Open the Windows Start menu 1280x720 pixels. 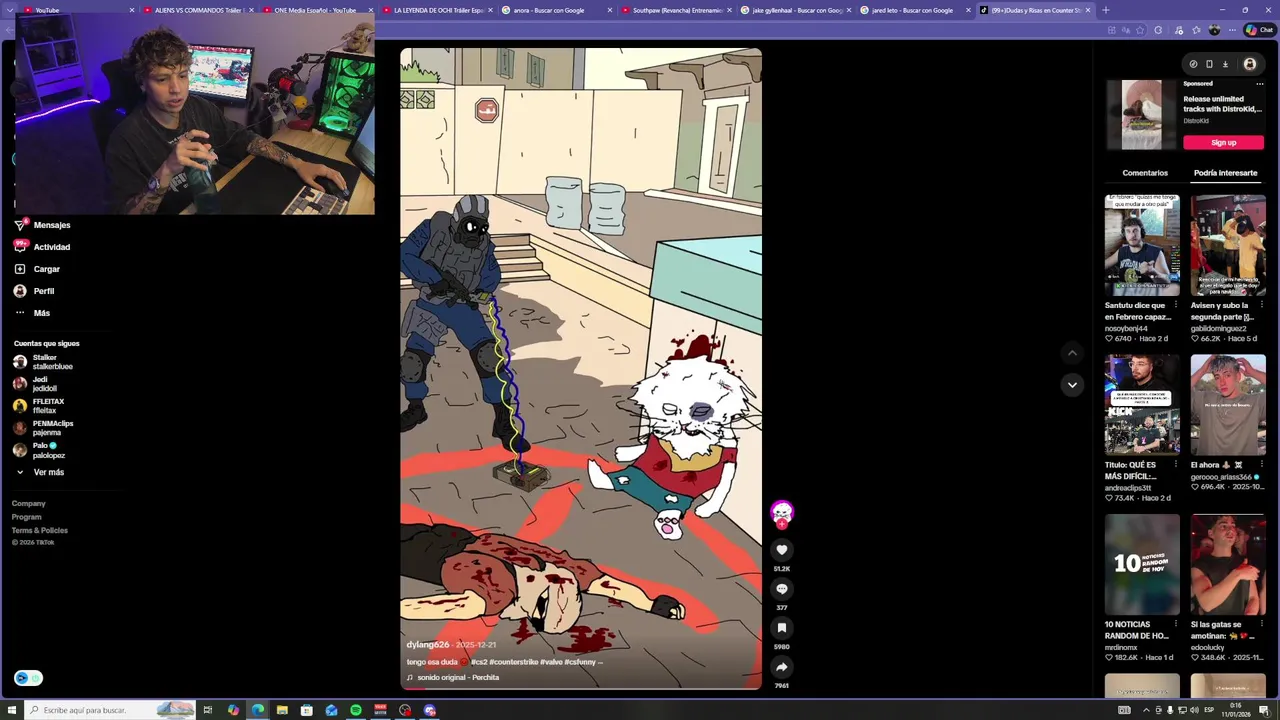pos(12,710)
